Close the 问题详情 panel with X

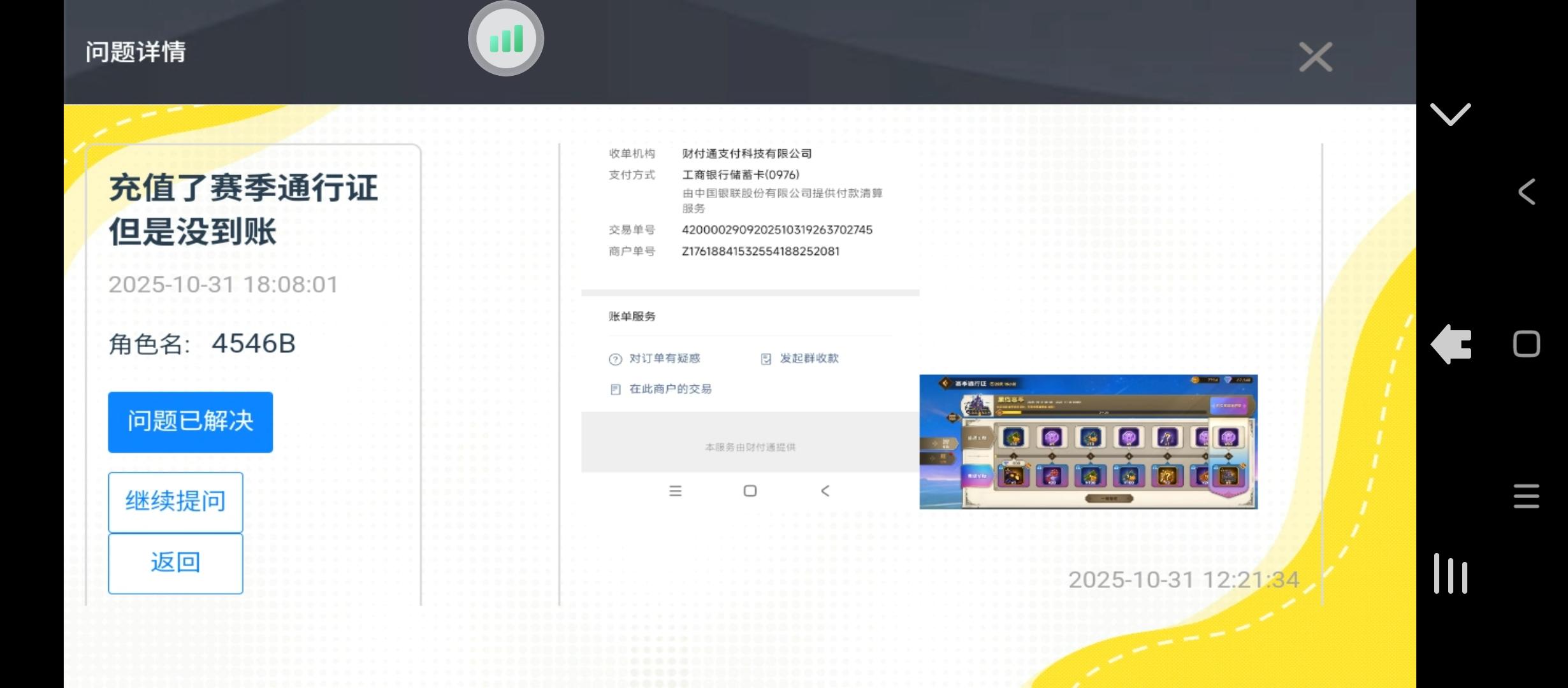point(1316,57)
